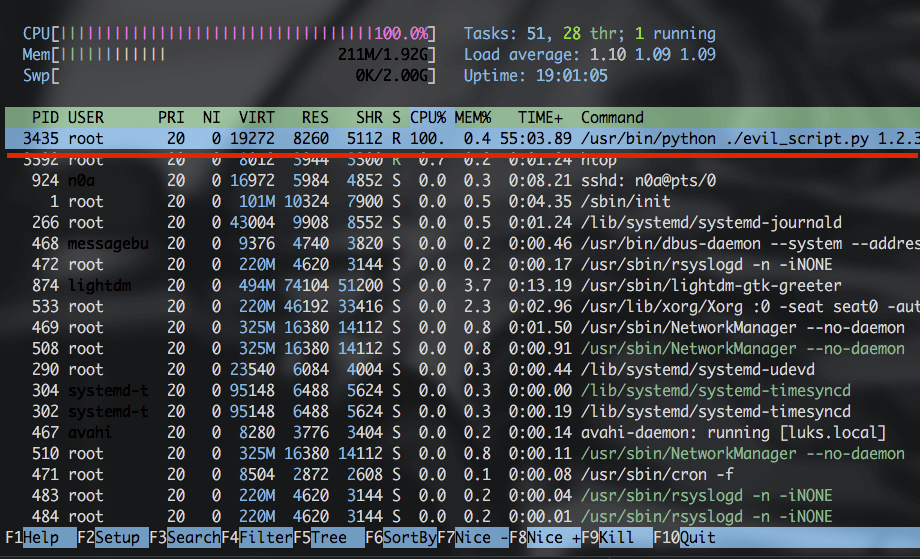Click the 74104 RES value for lightdm
The height and width of the screenshot is (559, 920).
[x=306, y=286]
